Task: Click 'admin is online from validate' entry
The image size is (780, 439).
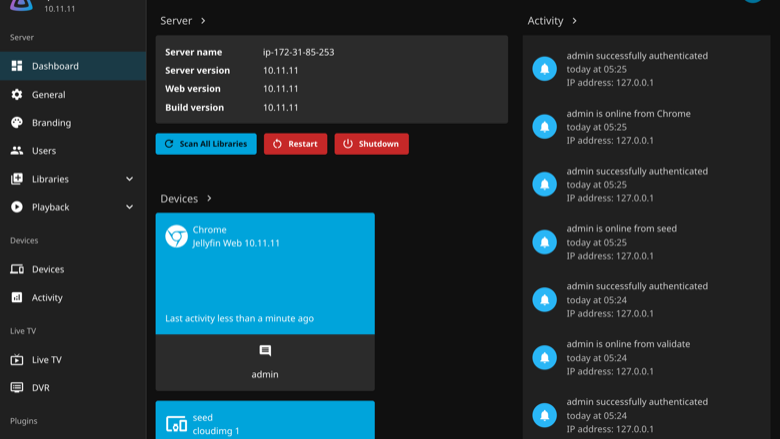Action: pyautogui.click(x=646, y=357)
